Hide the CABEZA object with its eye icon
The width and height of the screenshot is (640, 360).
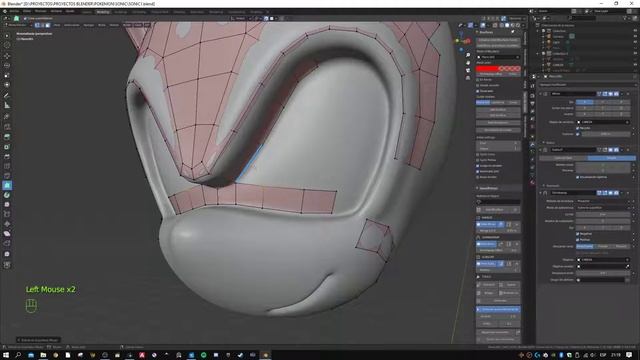pos(635,64)
